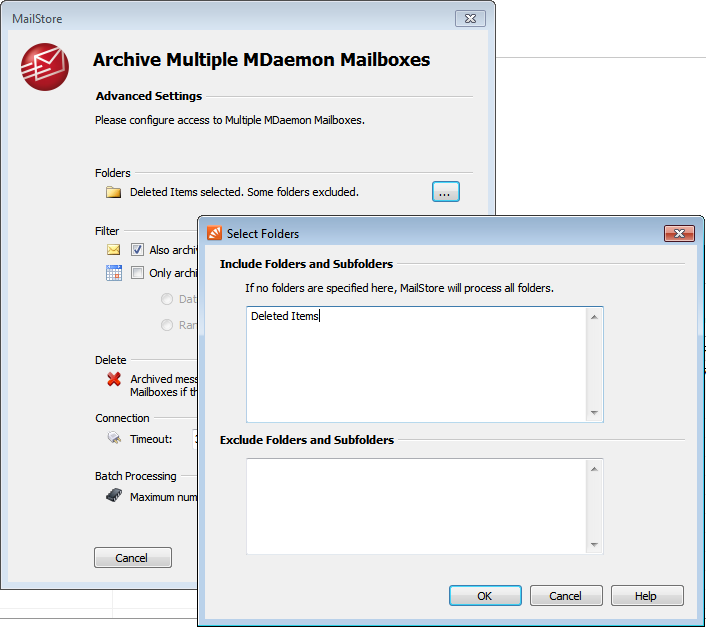Click 'Deleted Items selected. Some folders excluded.' text
This screenshot has height=628, width=706.
pyautogui.click(x=244, y=192)
